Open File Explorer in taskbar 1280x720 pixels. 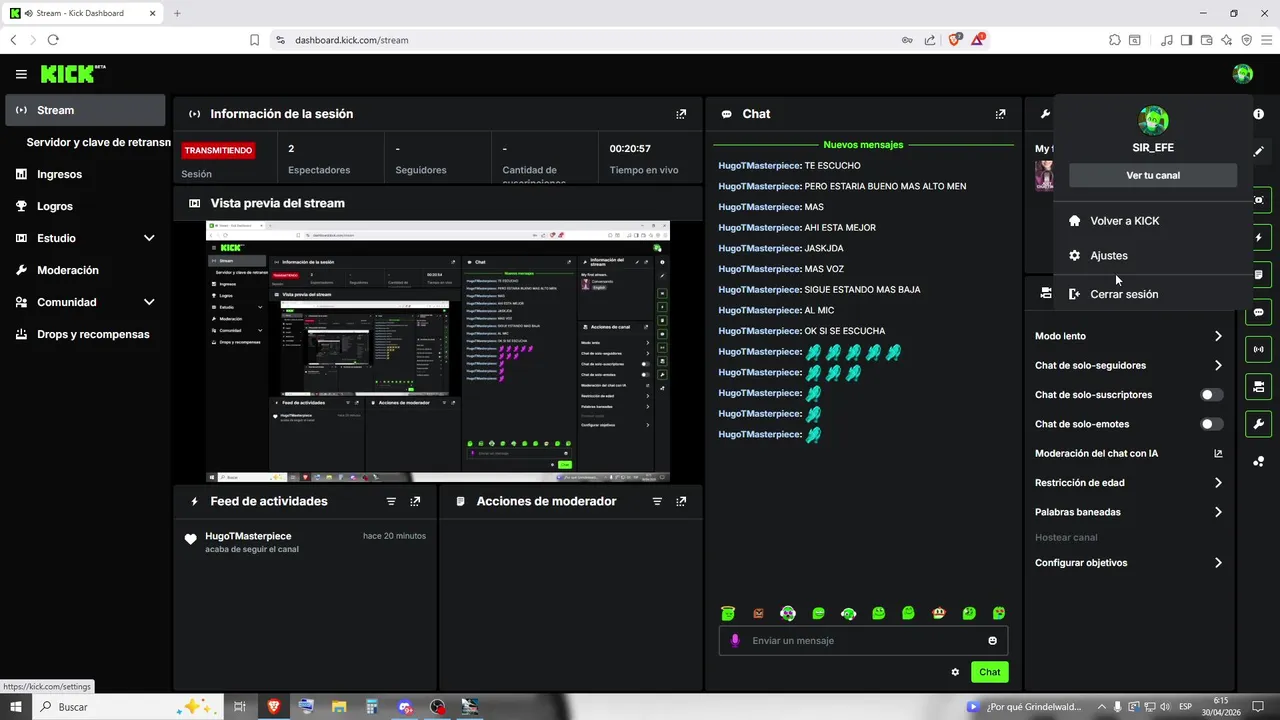[x=339, y=707]
